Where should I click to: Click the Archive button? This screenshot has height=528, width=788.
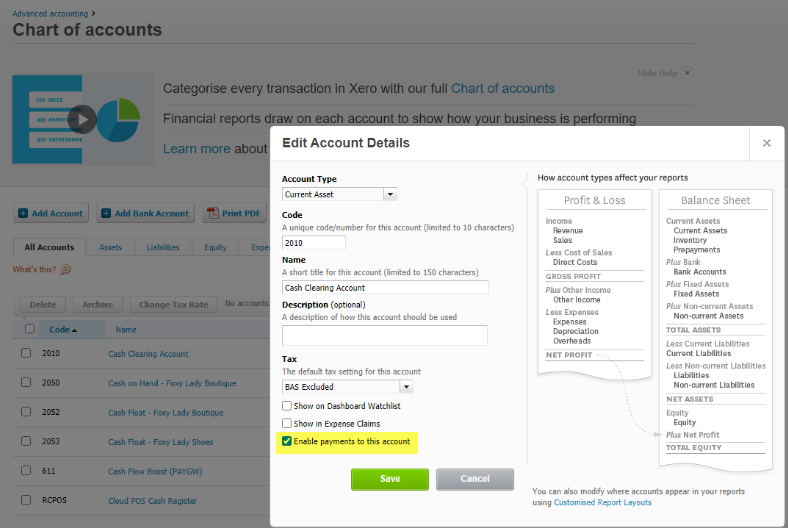[x=97, y=304]
